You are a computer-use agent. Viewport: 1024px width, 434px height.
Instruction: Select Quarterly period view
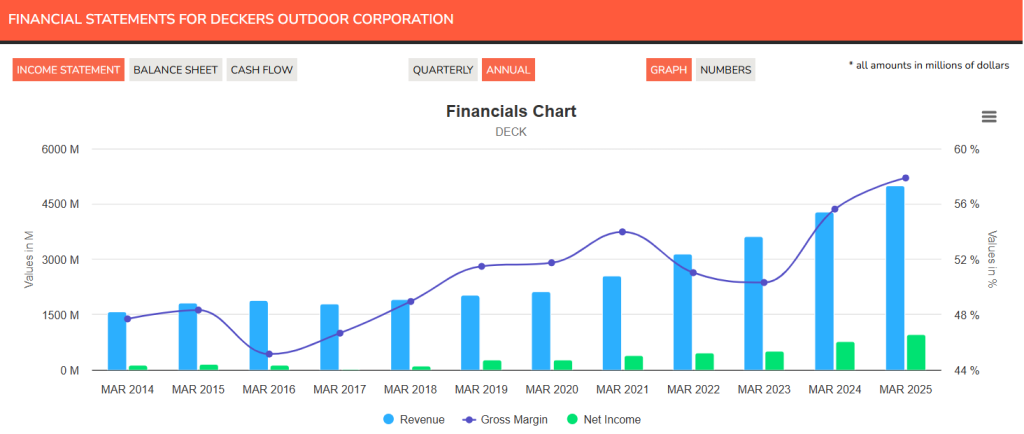[442, 70]
